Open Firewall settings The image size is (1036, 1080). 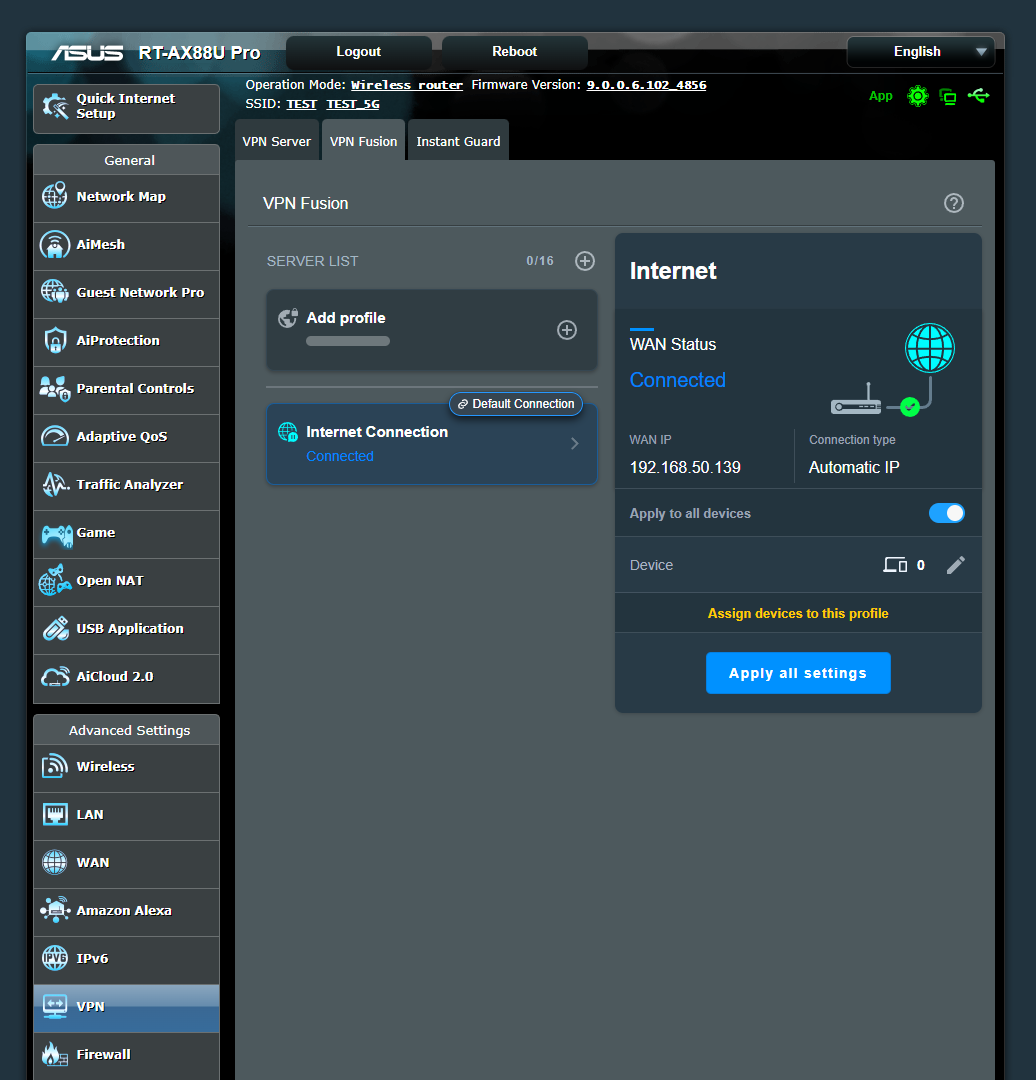[126, 1056]
